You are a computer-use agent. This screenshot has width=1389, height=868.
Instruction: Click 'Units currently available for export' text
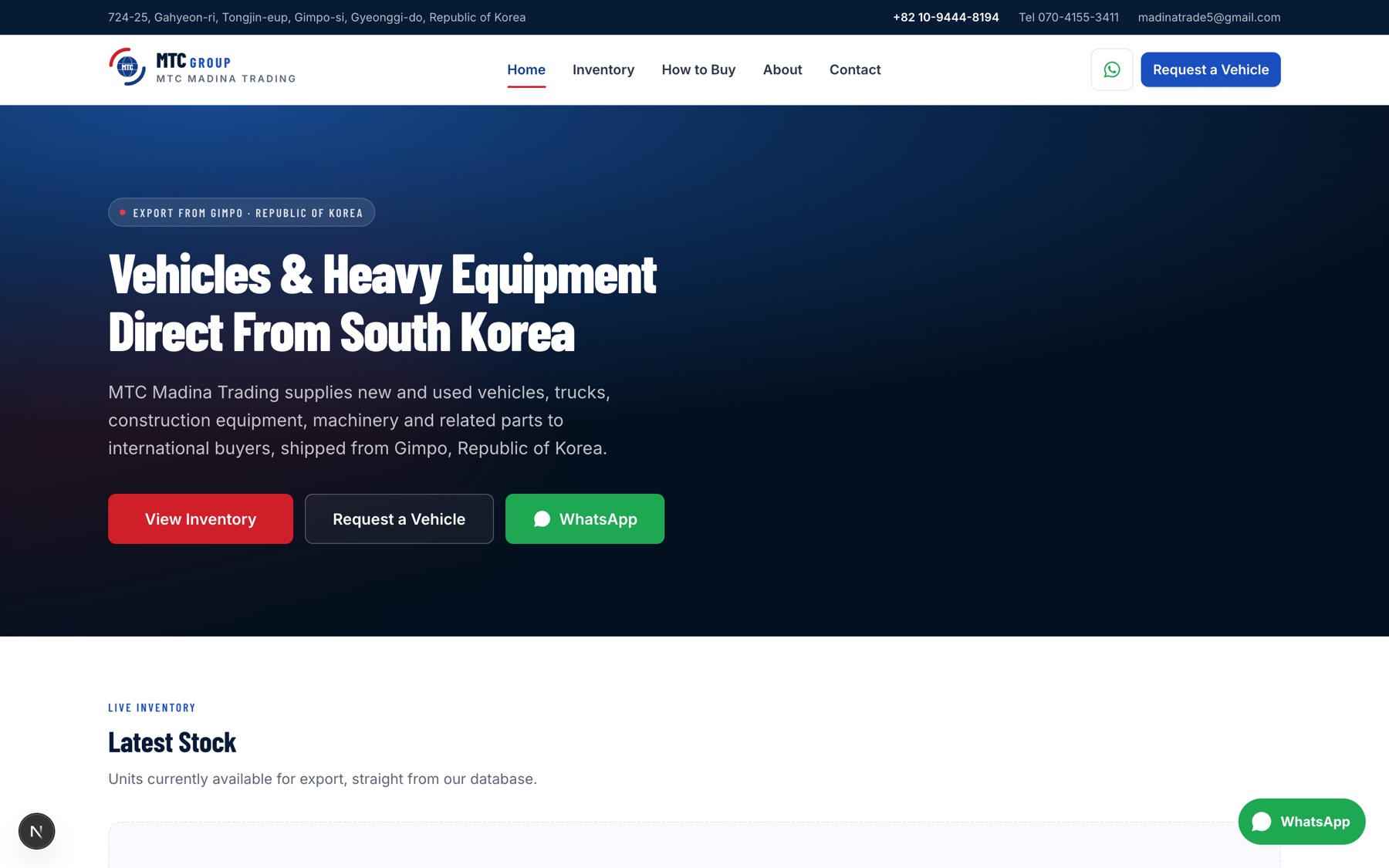323,778
